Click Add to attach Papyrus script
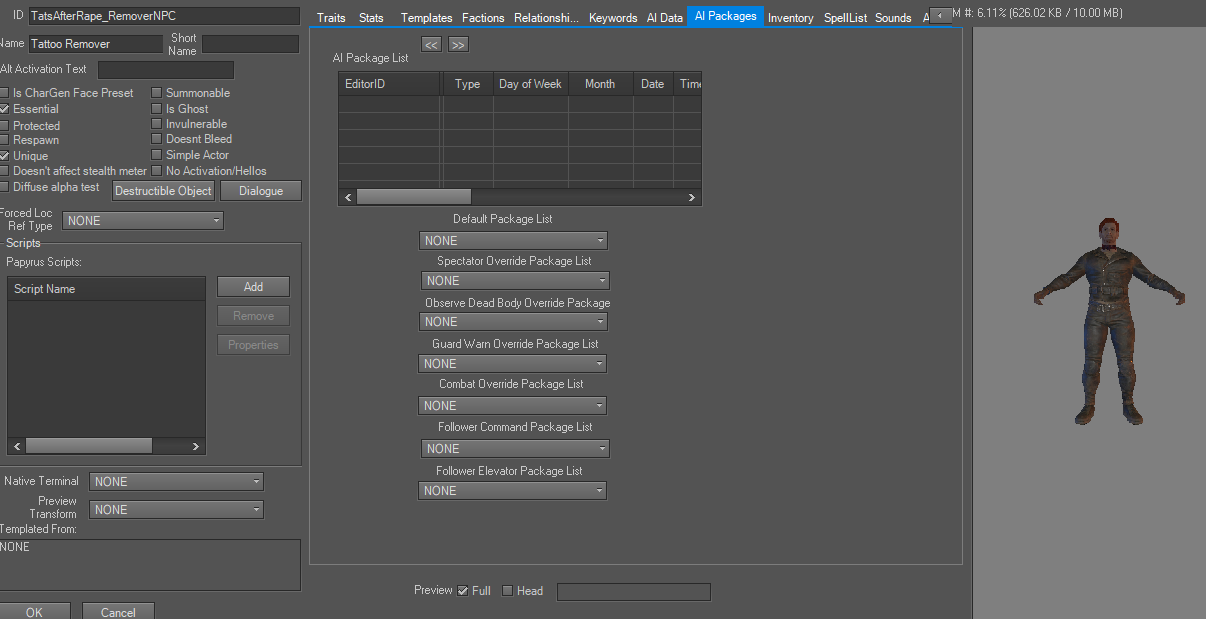Image resolution: width=1206 pixels, height=619 pixels. (254, 287)
